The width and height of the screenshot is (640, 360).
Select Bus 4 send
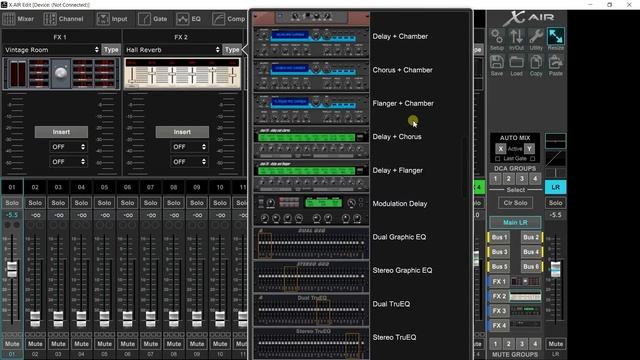pos(531,252)
